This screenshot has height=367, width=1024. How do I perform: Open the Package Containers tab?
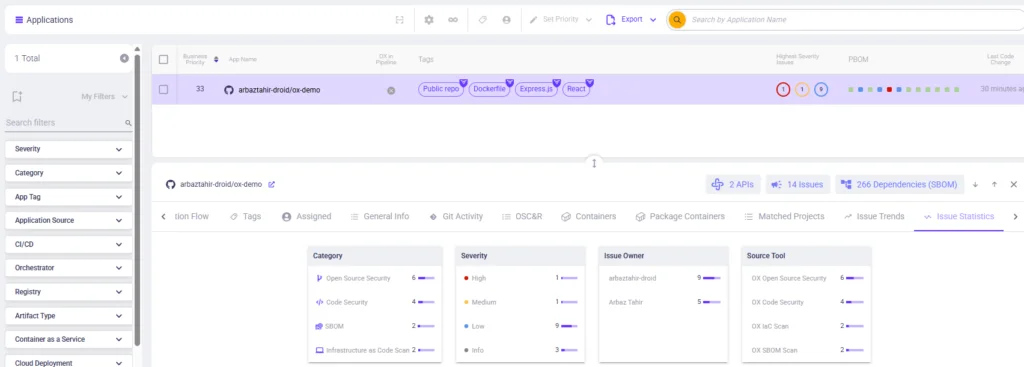[680, 216]
